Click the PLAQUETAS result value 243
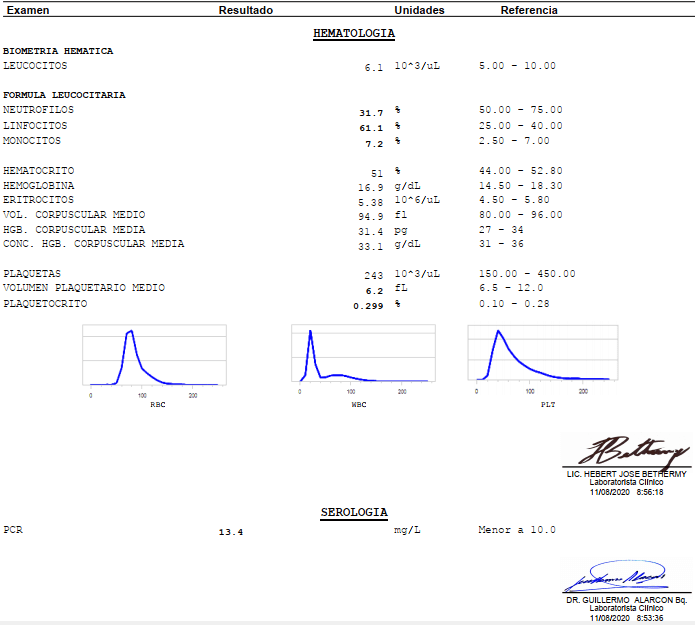This screenshot has height=625, width=695. click(374, 275)
